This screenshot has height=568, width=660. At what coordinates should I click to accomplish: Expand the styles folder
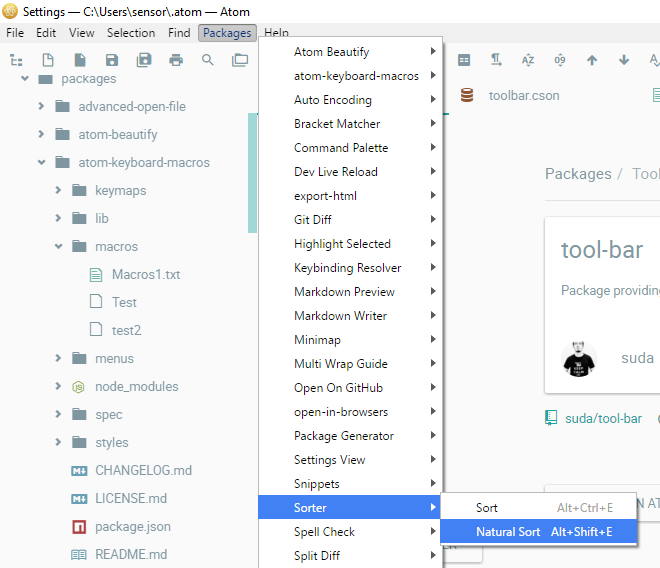click(58, 442)
